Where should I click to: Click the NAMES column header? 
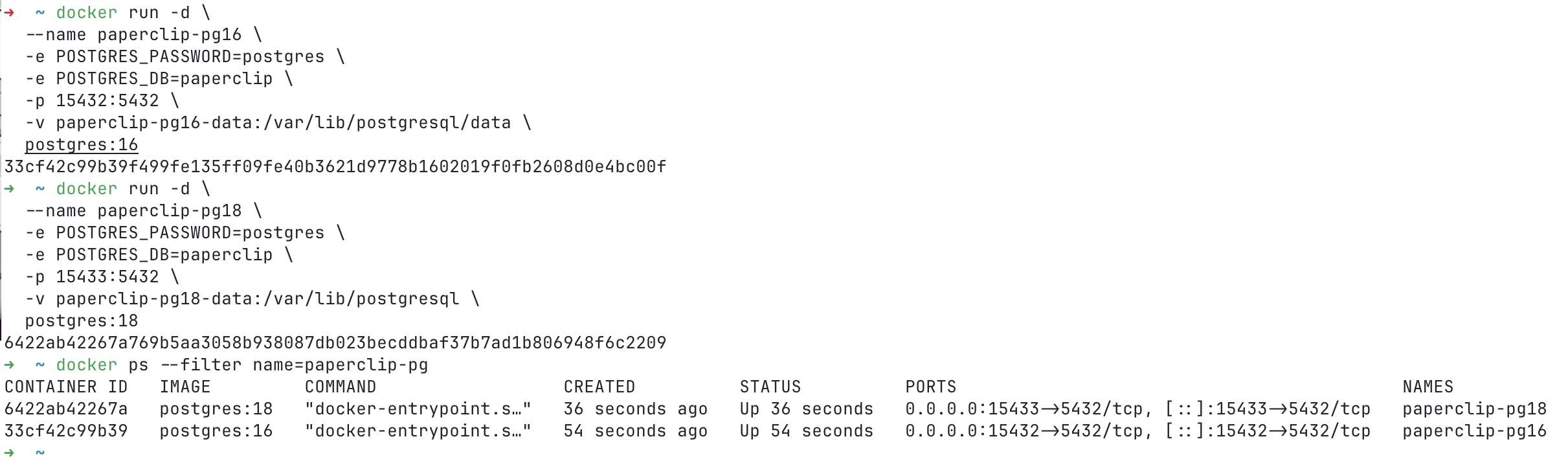click(1428, 387)
